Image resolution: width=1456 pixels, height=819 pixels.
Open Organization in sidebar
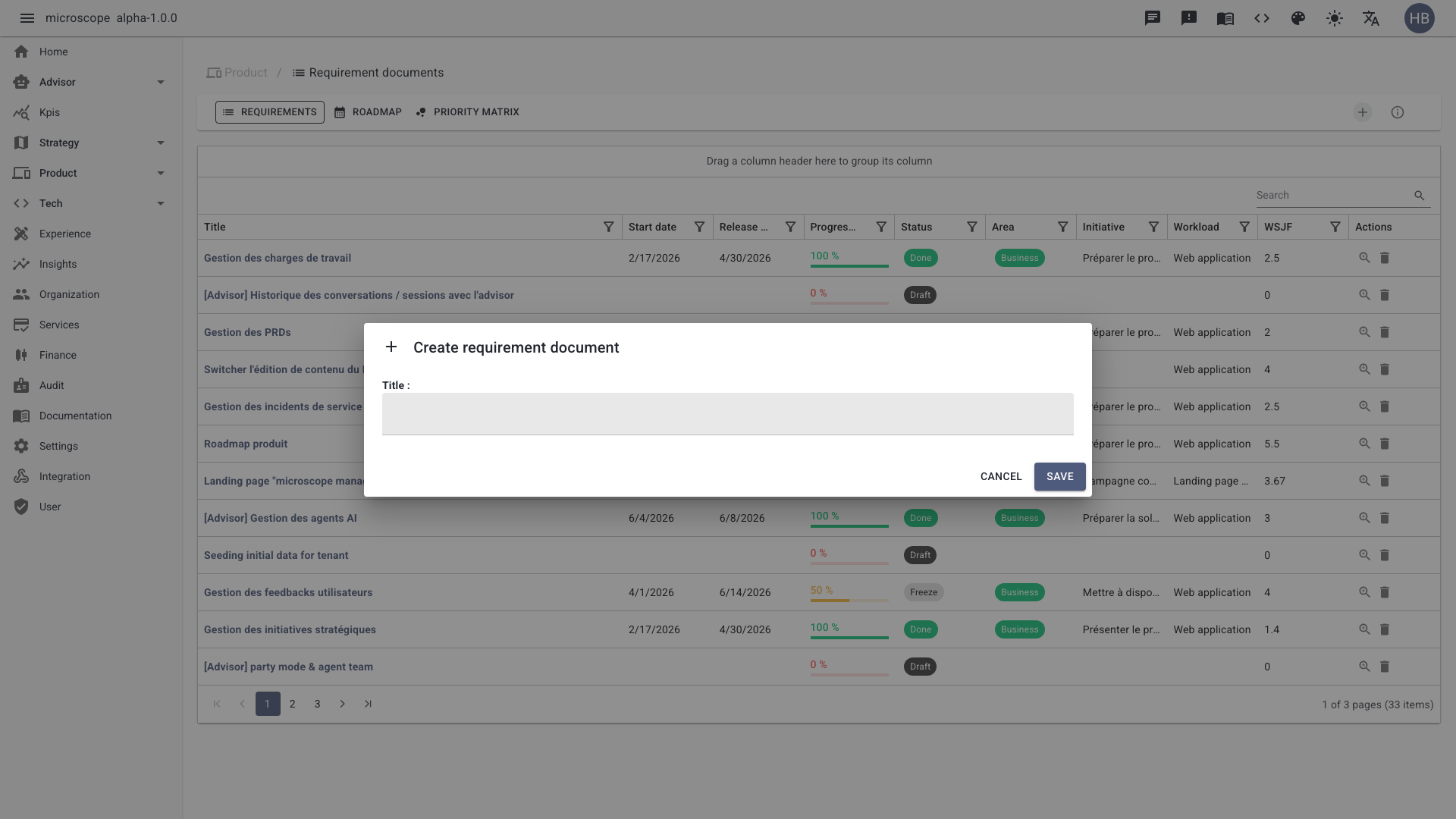[x=91, y=294]
